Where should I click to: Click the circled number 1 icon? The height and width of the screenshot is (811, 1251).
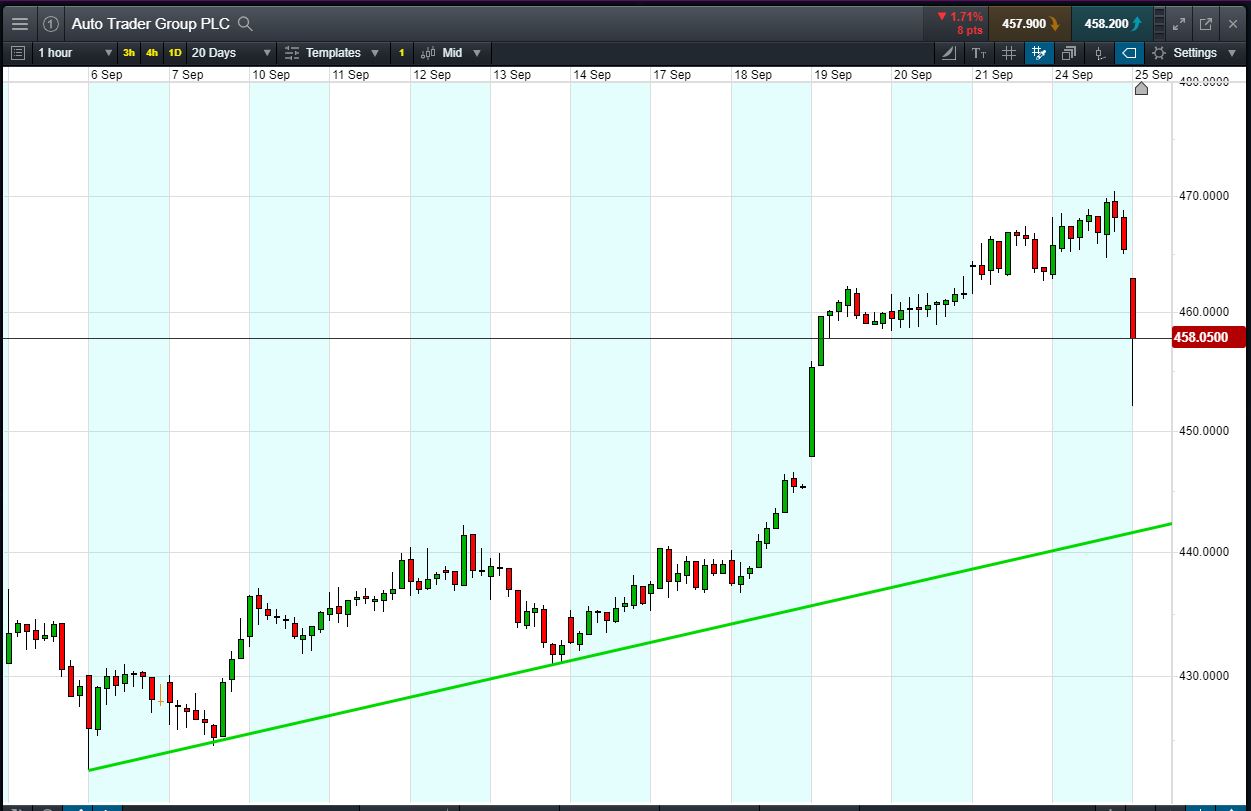coord(51,23)
